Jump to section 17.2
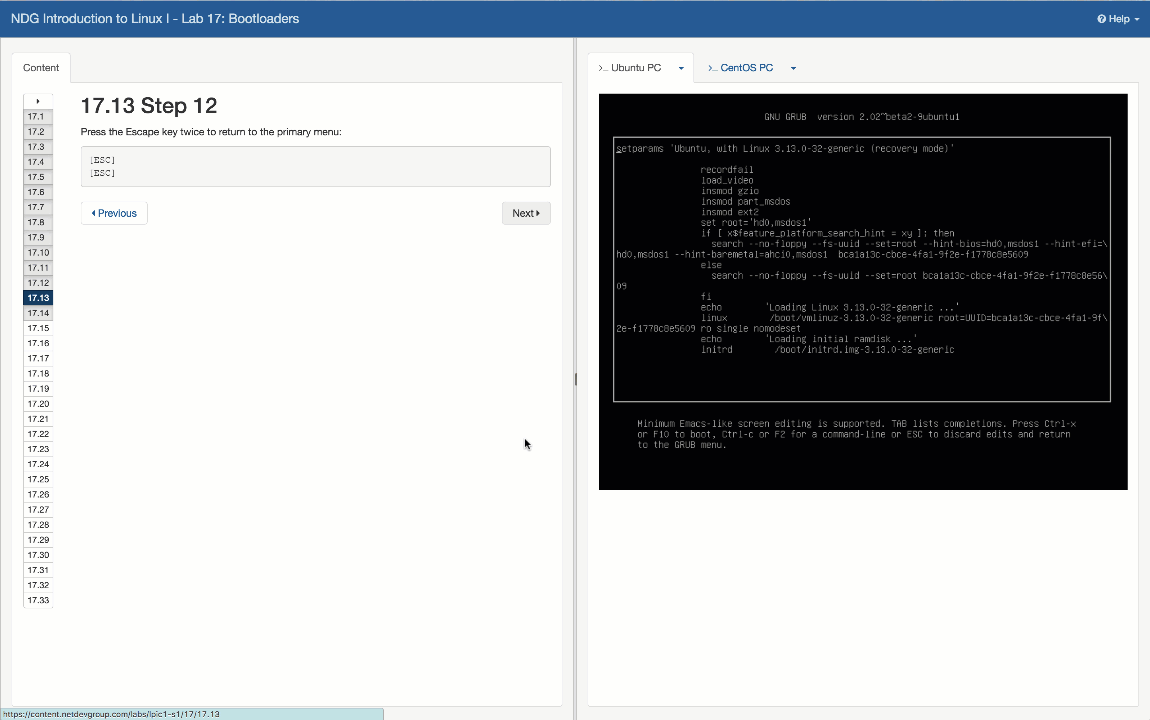The image size is (1150, 720). [x=38, y=132]
